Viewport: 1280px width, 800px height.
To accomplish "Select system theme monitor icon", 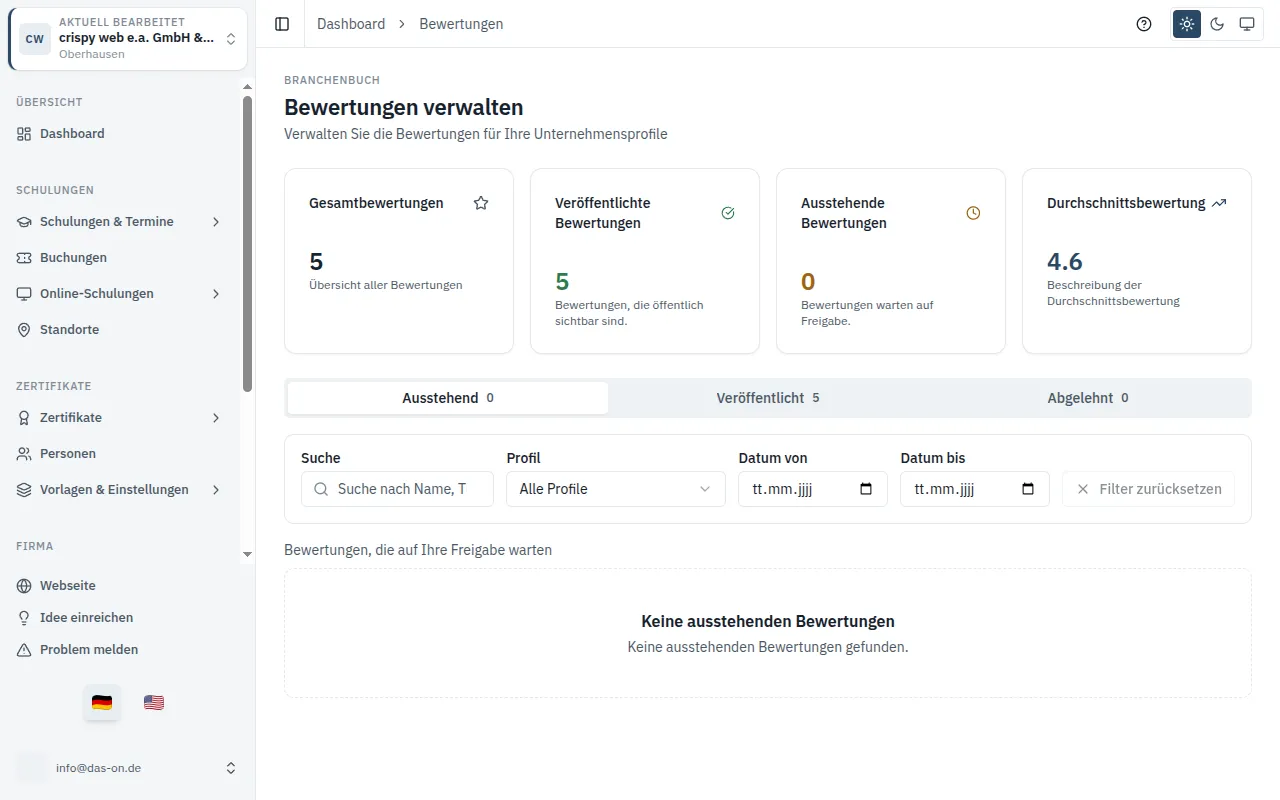I will (1247, 24).
